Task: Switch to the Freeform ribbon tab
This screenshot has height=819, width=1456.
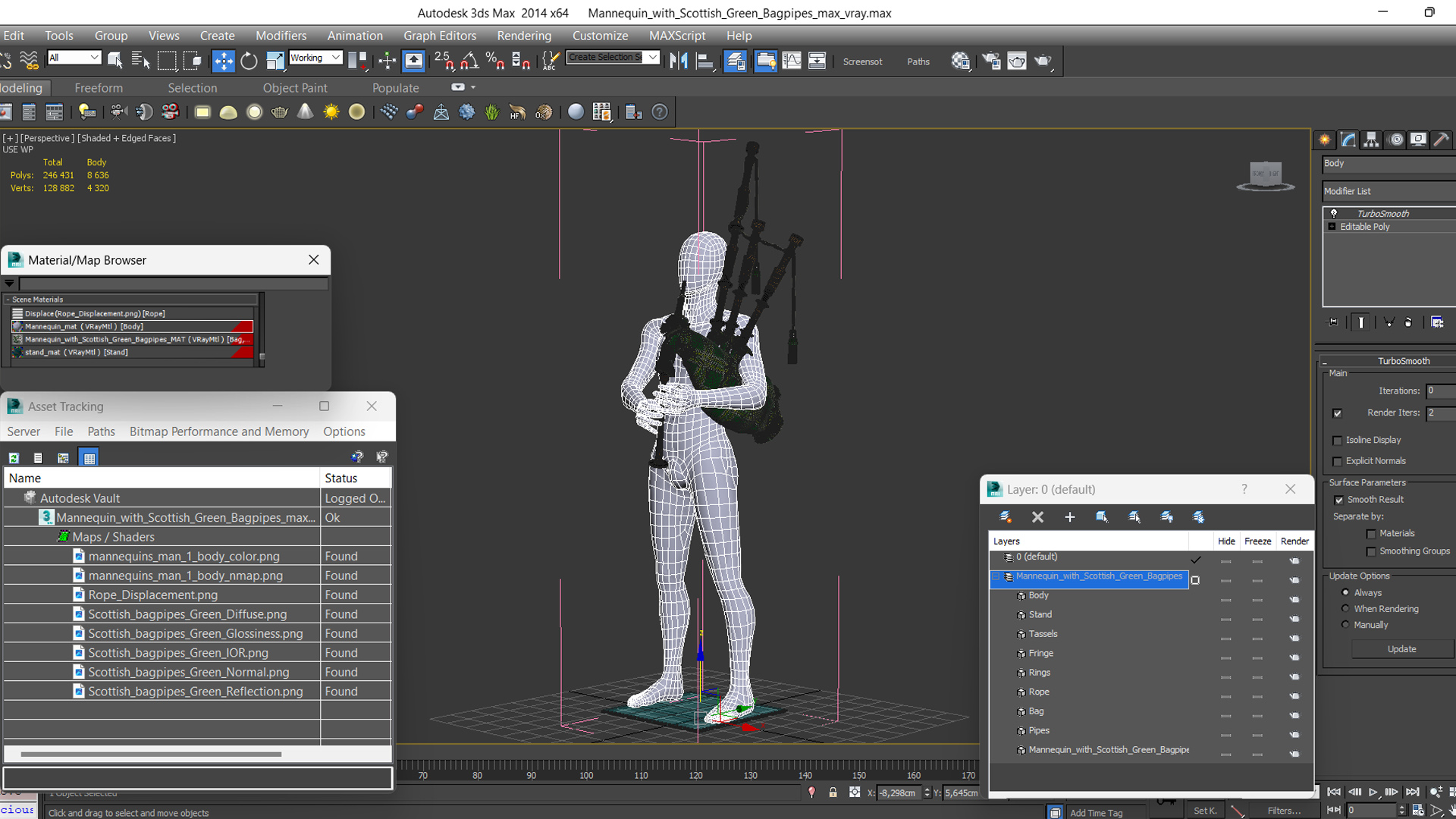Action: tap(99, 88)
